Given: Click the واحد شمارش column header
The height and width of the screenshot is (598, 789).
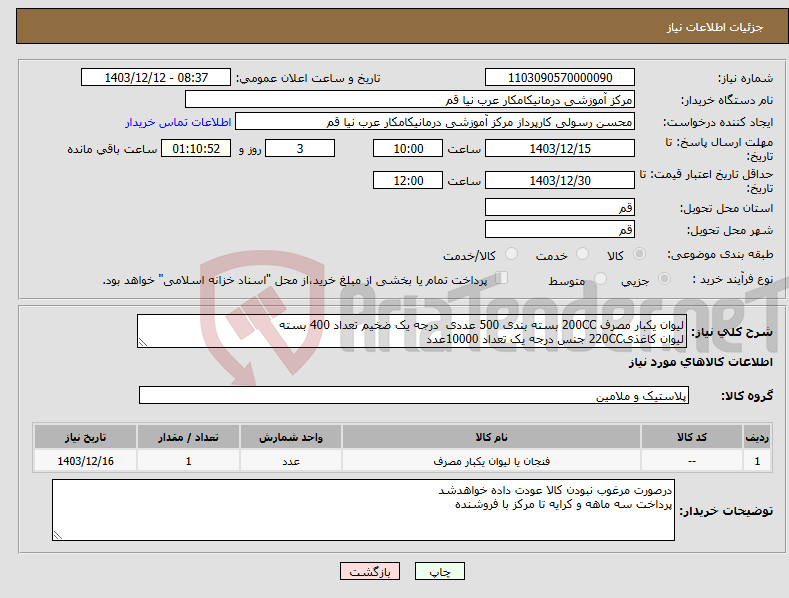Looking at the screenshot, I should [x=291, y=436].
